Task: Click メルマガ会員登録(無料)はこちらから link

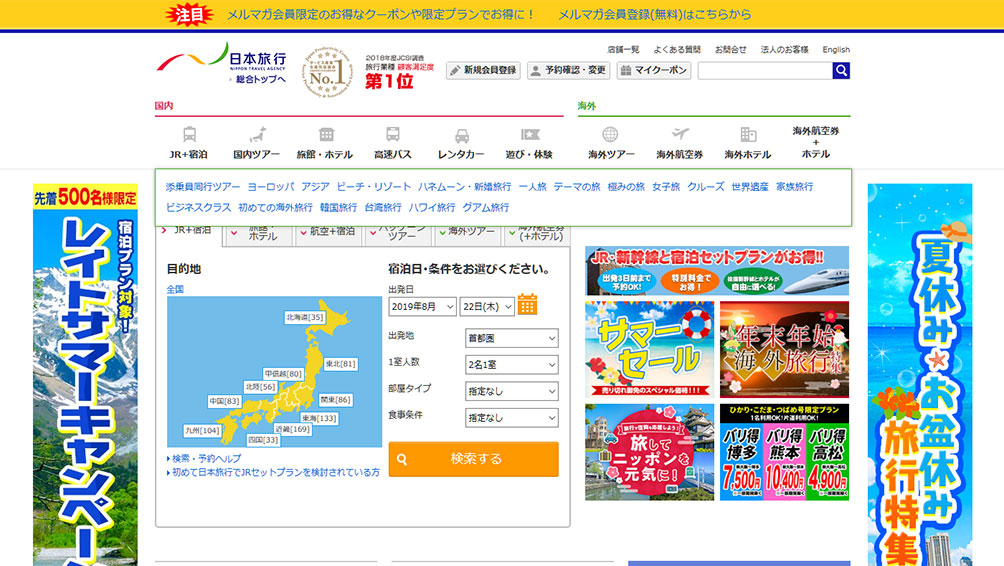Action: [654, 14]
